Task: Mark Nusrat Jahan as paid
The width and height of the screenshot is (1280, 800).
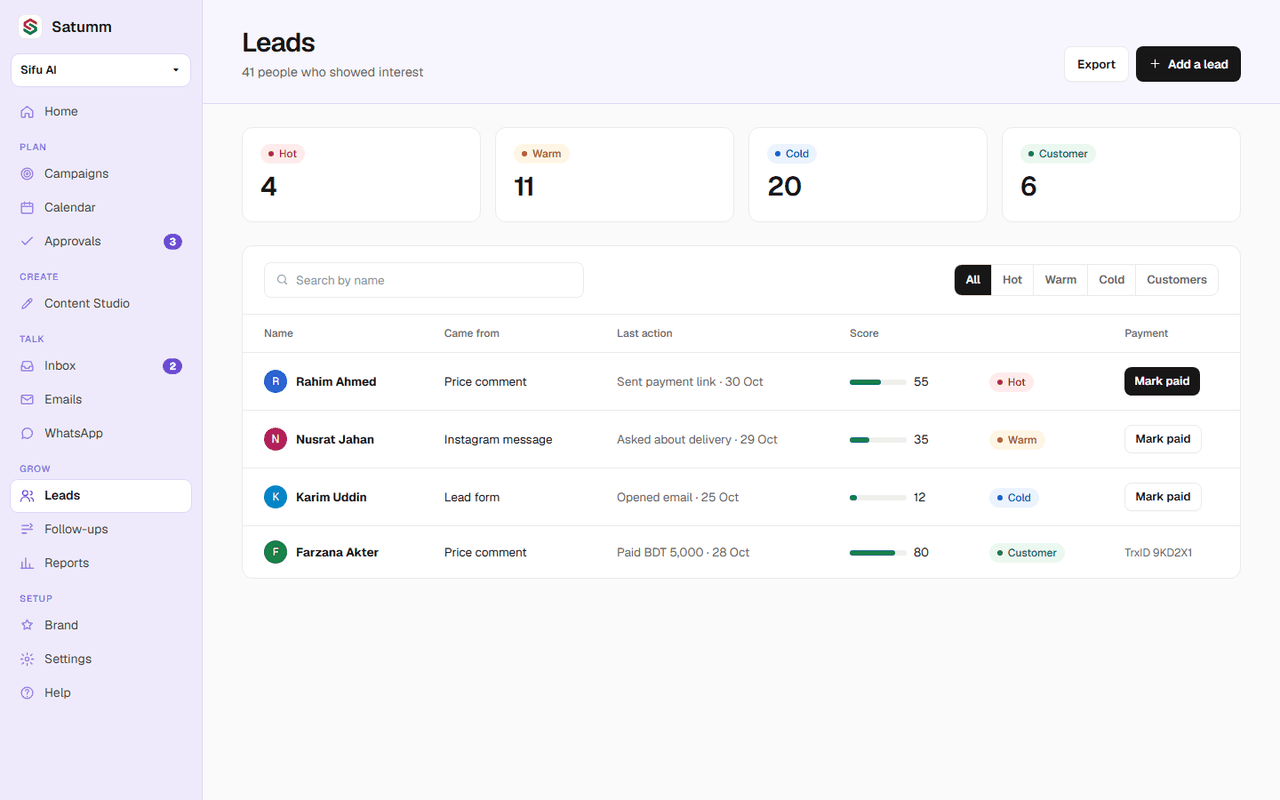Action: pyautogui.click(x=1163, y=439)
